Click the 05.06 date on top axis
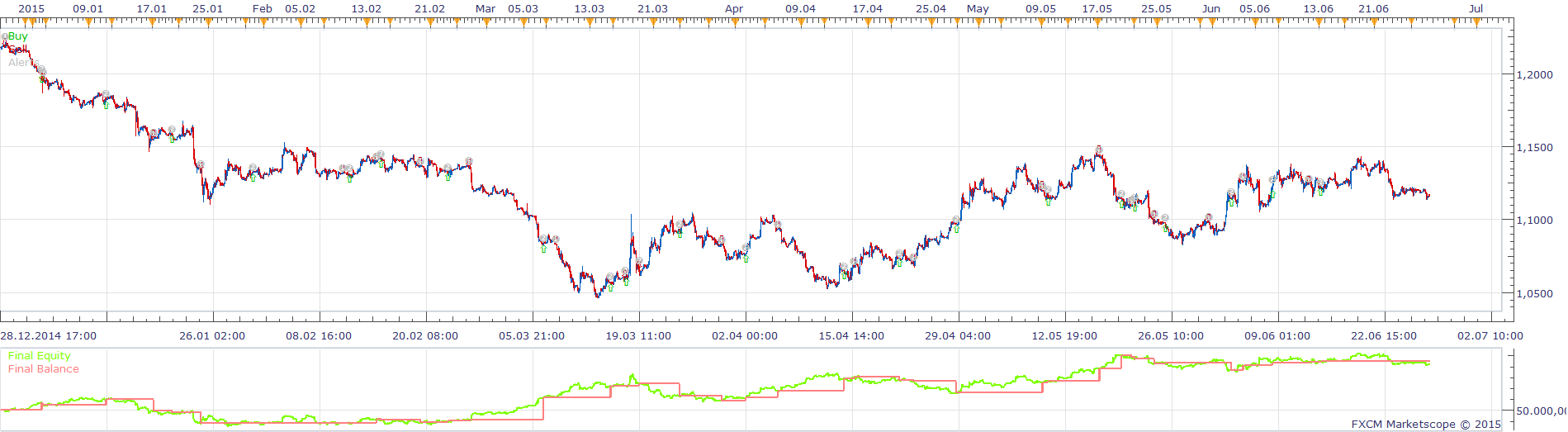 (1254, 8)
